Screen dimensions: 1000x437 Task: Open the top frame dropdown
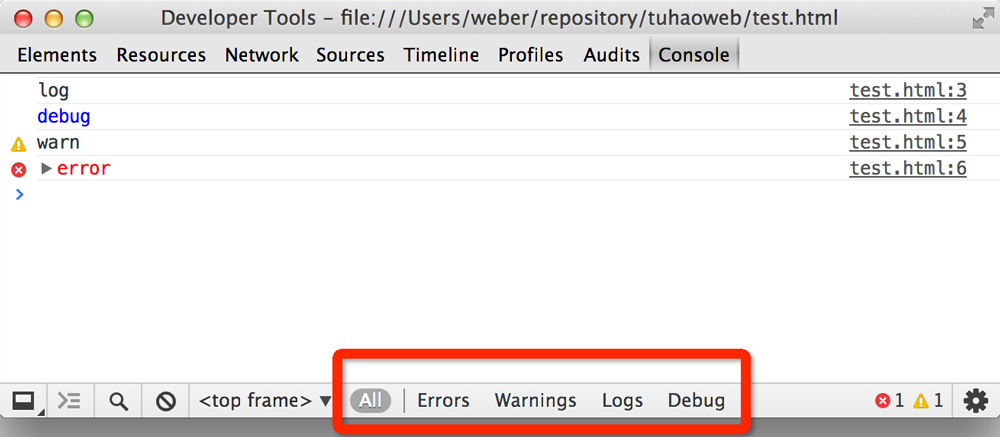pos(264,401)
